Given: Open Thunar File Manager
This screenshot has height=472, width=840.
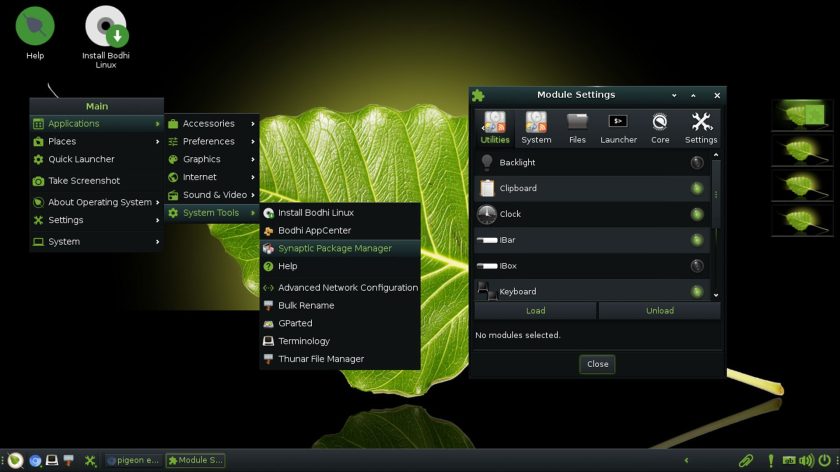Looking at the screenshot, I should pos(340,359).
